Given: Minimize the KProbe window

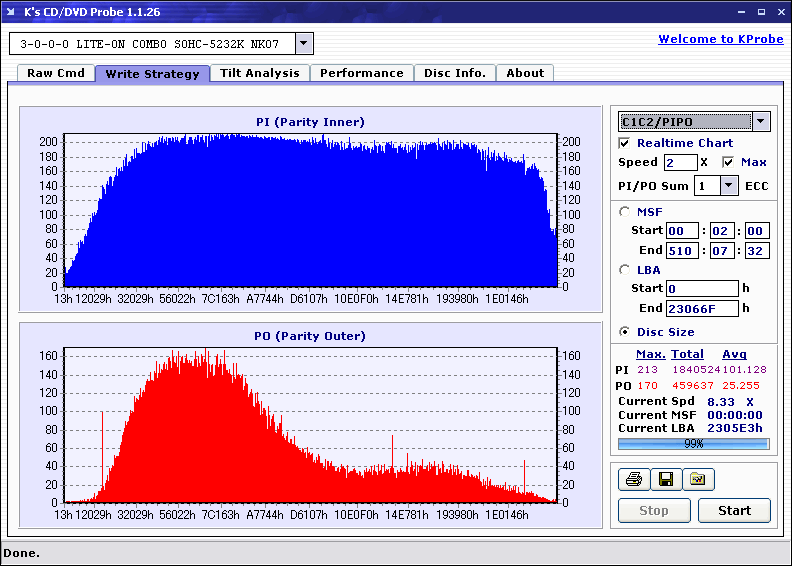Looking at the screenshot, I should (x=741, y=12).
